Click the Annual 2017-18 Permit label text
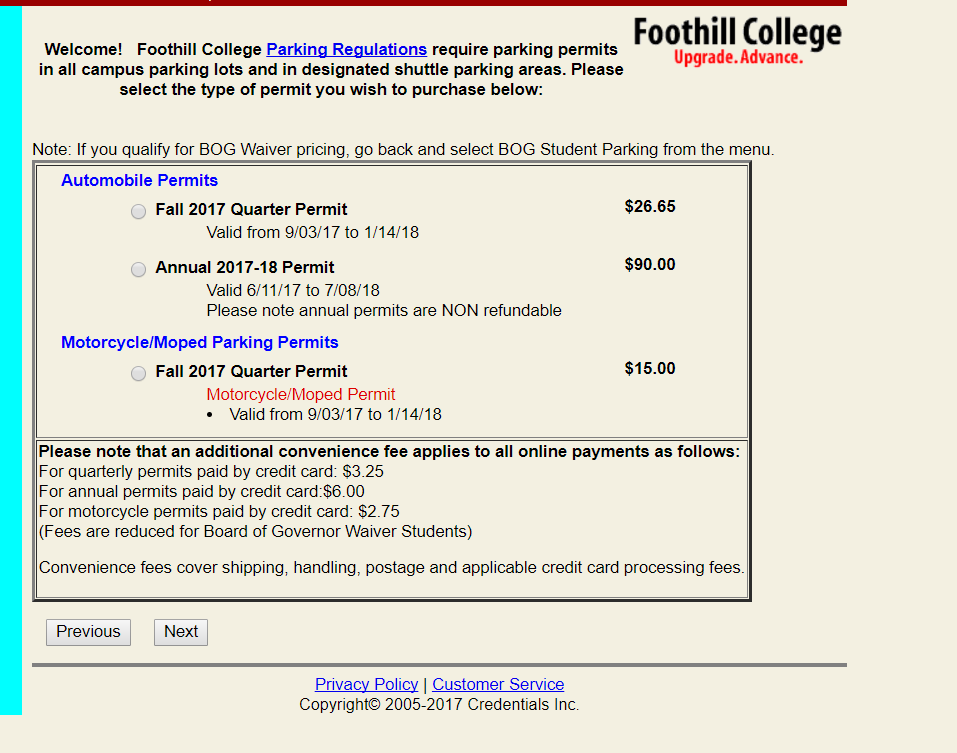957x753 pixels. coord(245,267)
